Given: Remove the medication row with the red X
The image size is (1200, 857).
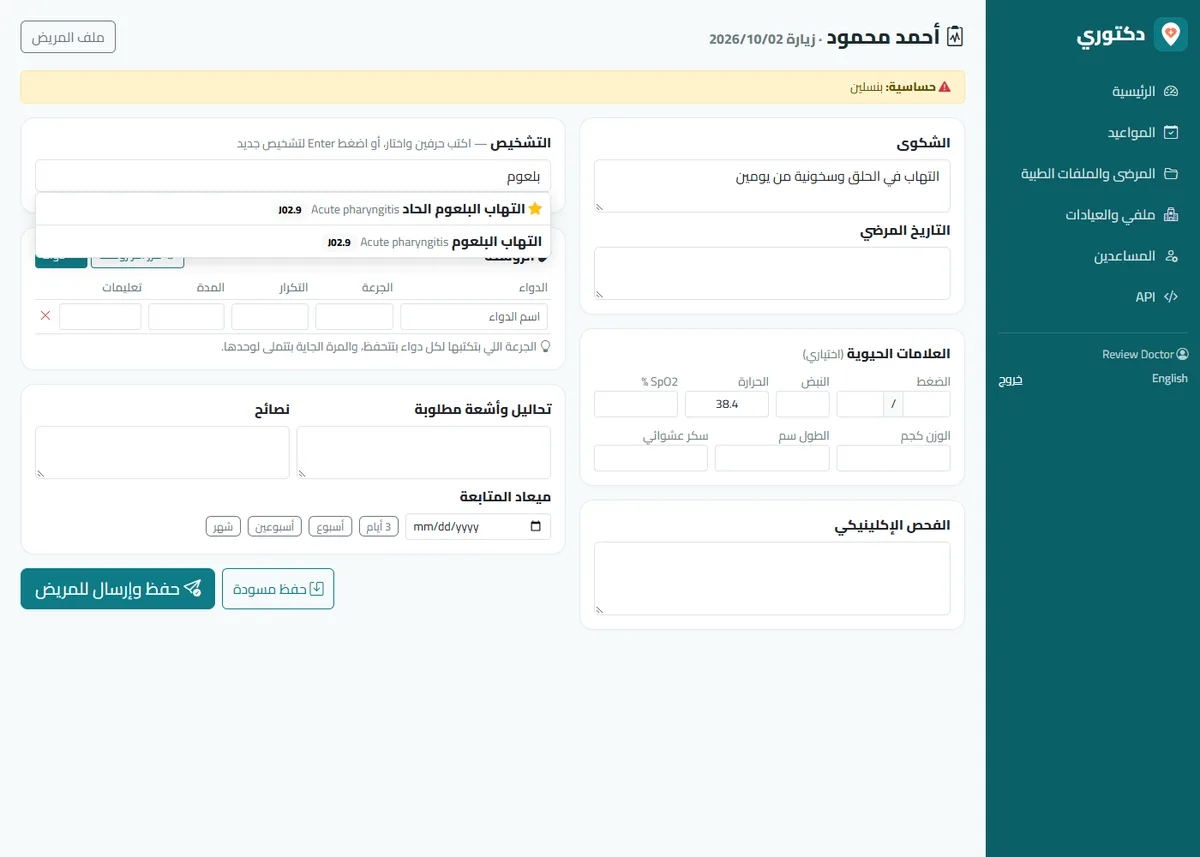Looking at the screenshot, I should 45,316.
